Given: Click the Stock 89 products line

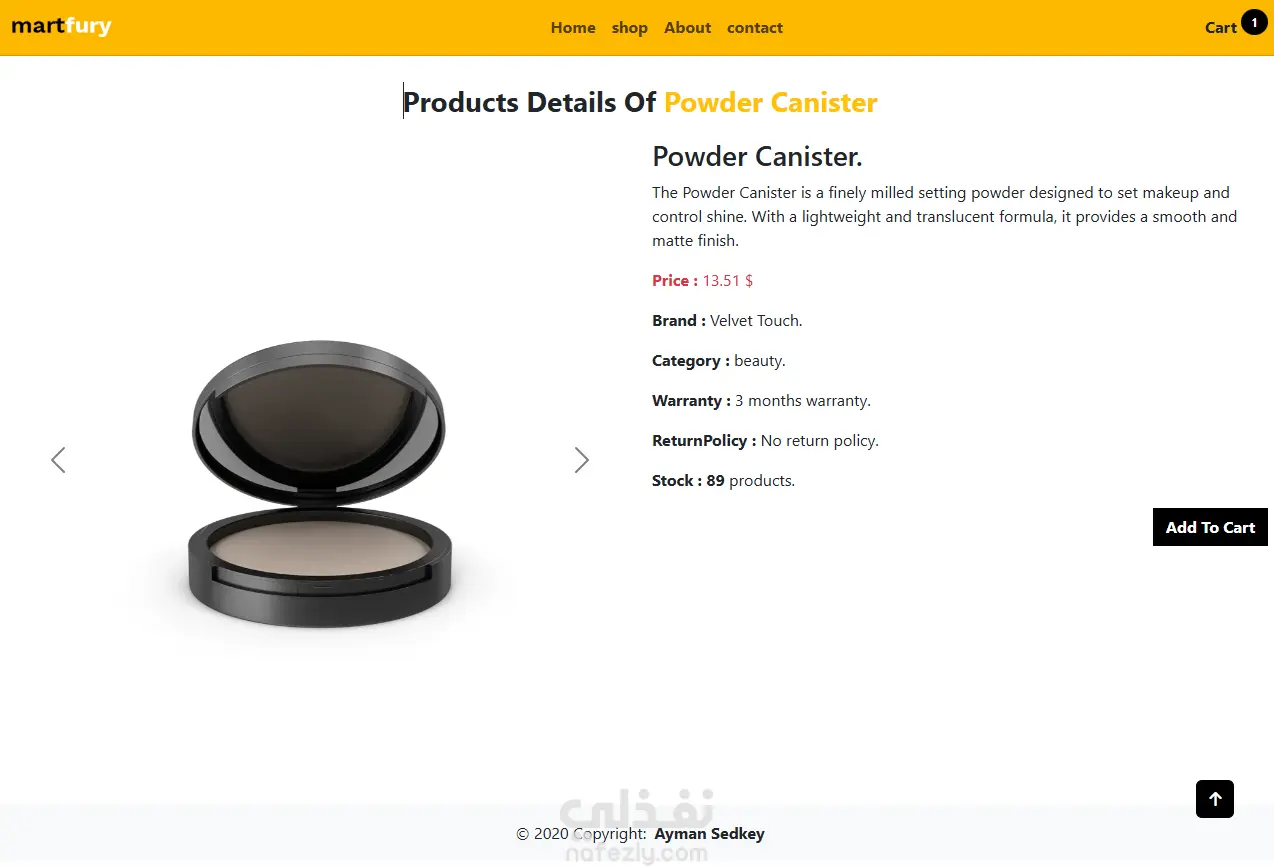Looking at the screenshot, I should point(723,481).
